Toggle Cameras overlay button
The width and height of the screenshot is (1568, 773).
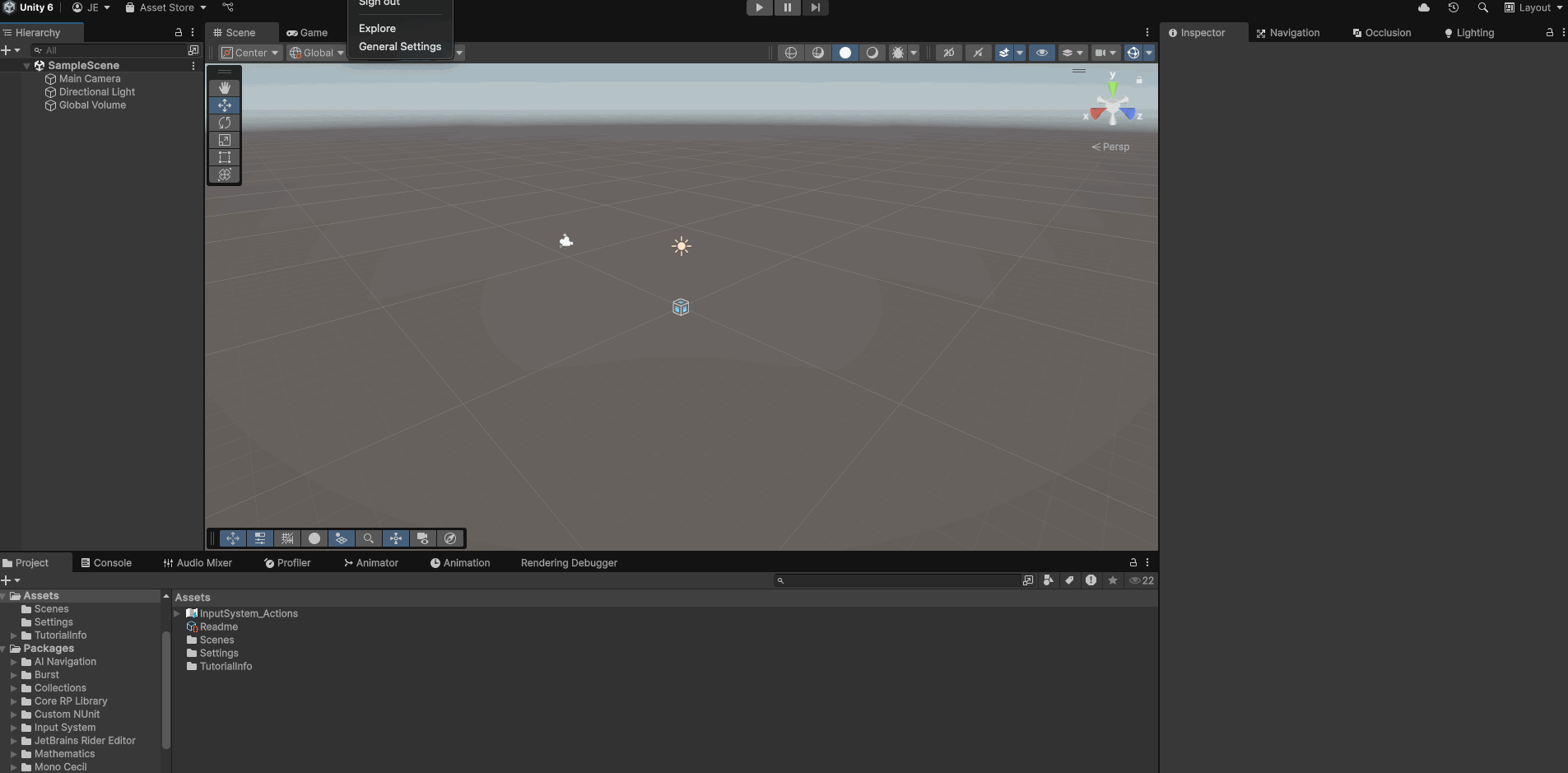[x=423, y=538]
